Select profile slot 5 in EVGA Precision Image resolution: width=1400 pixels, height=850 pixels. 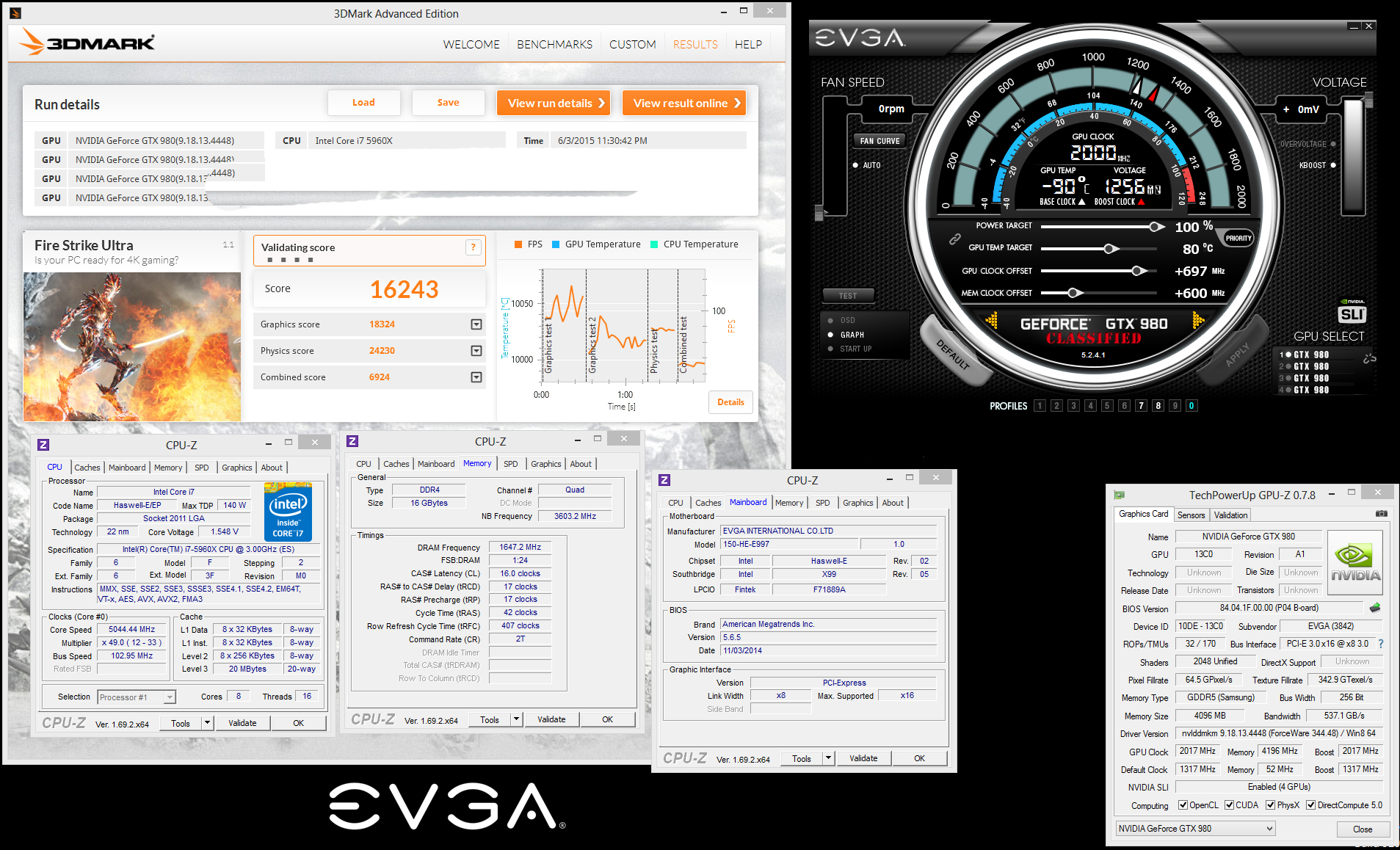click(x=1107, y=406)
